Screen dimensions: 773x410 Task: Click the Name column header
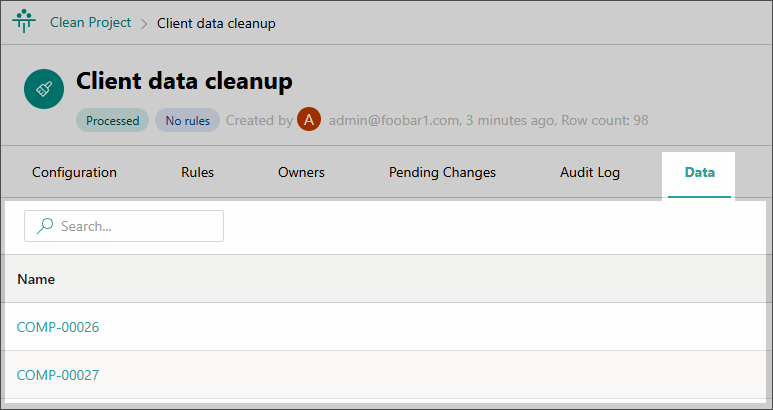pos(36,279)
